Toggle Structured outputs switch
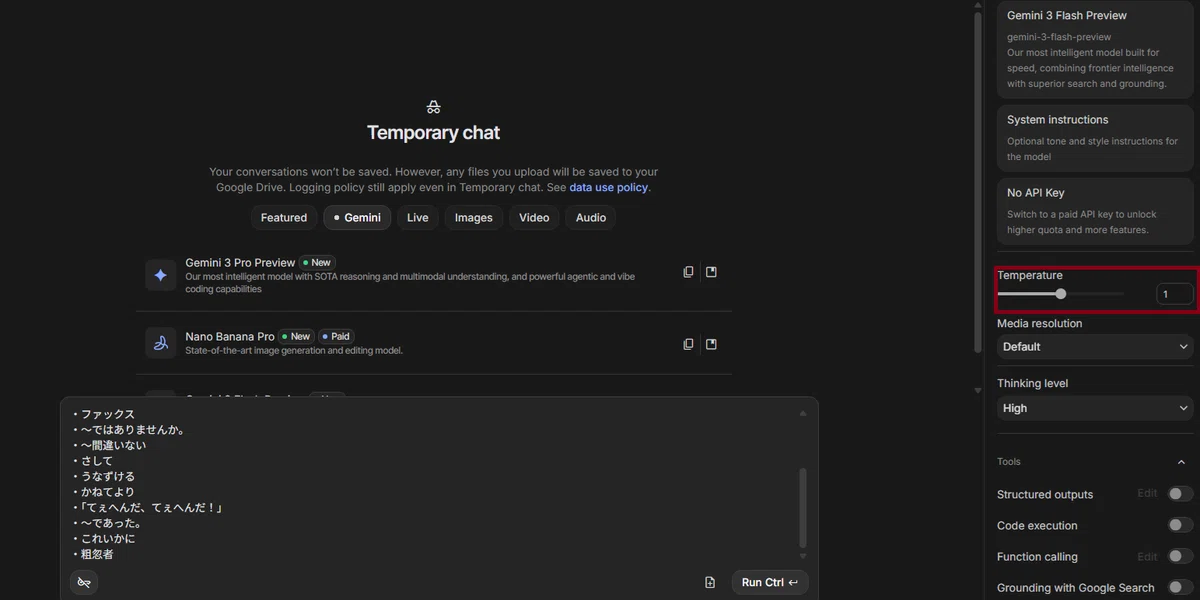Viewport: 1200px width, 600px height. (1180, 494)
